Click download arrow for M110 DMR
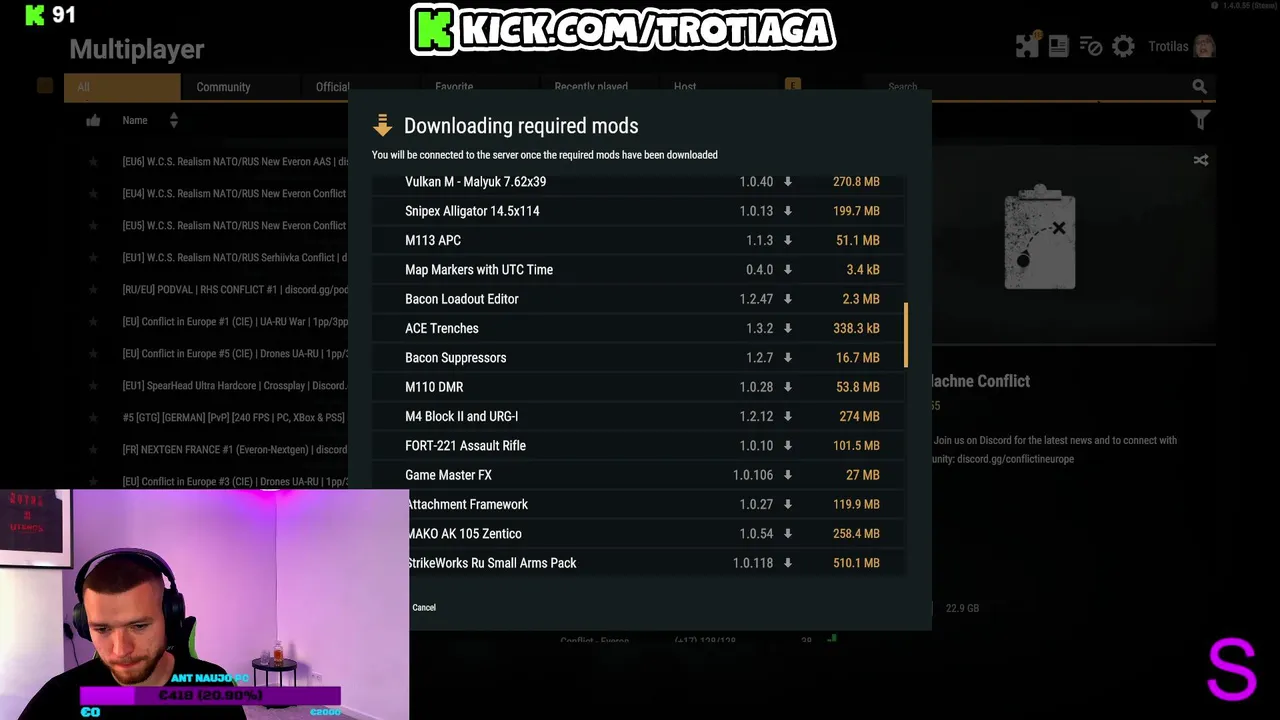Viewport: 1280px width, 720px height. coord(788,387)
